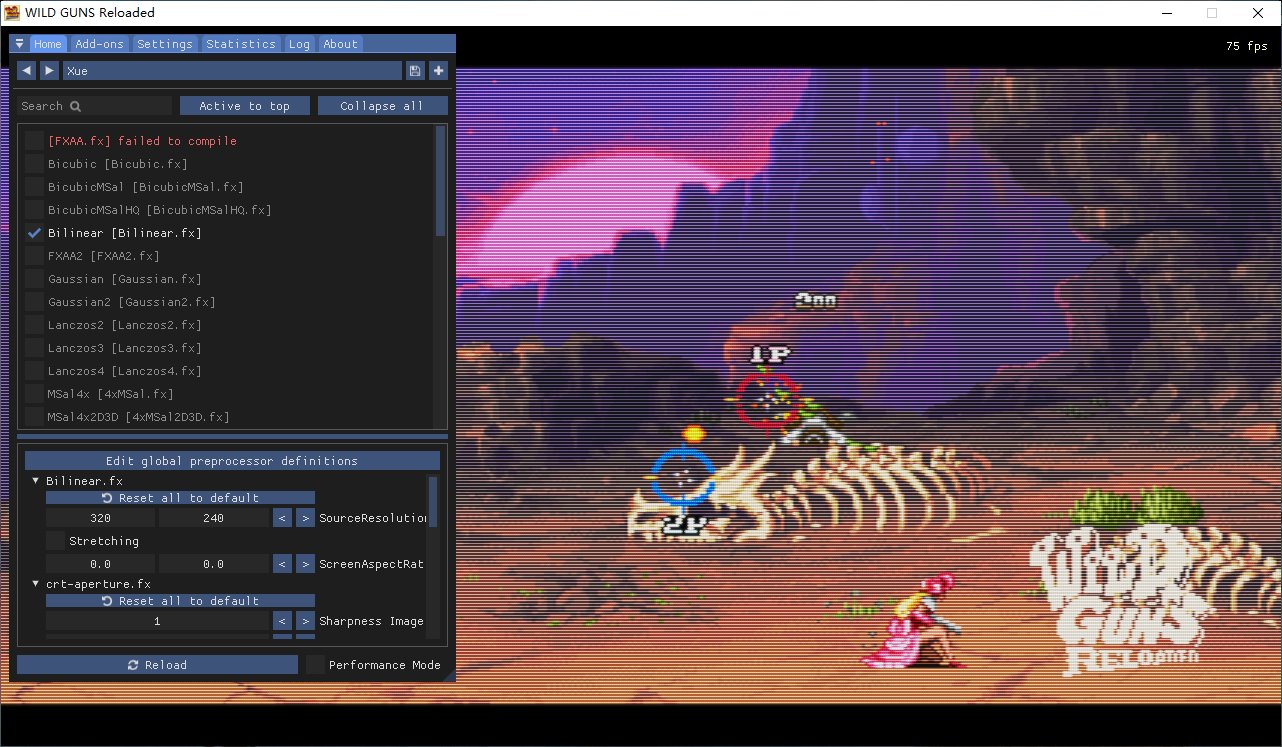Enable the Stretching option
The height and width of the screenshot is (747, 1282).
pos(55,541)
